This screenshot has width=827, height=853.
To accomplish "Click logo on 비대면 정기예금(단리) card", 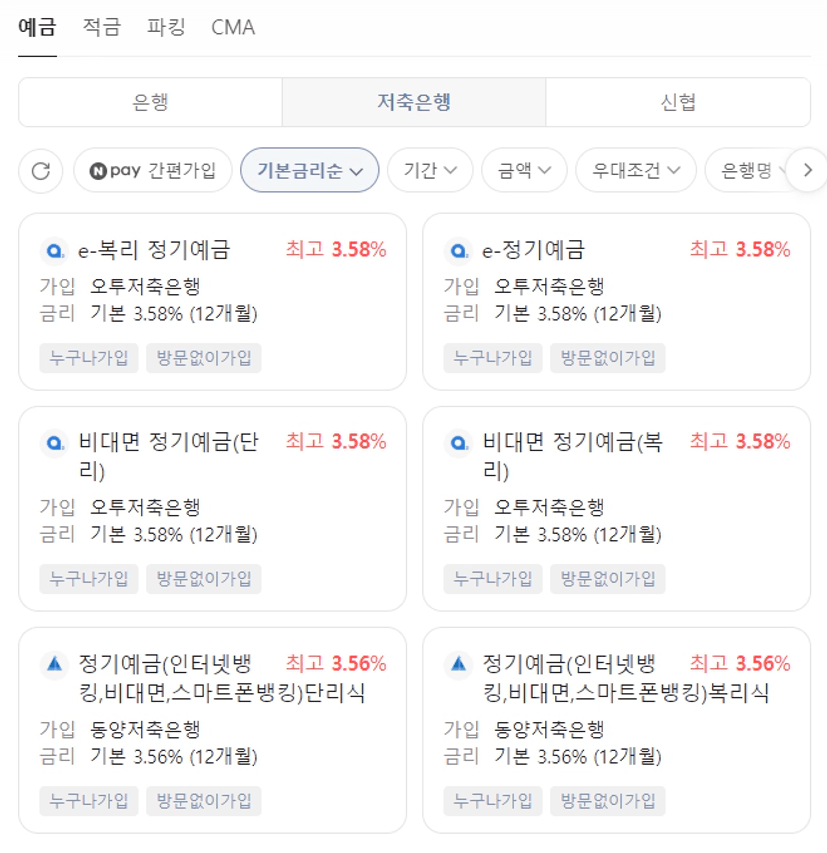I will tap(54, 442).
